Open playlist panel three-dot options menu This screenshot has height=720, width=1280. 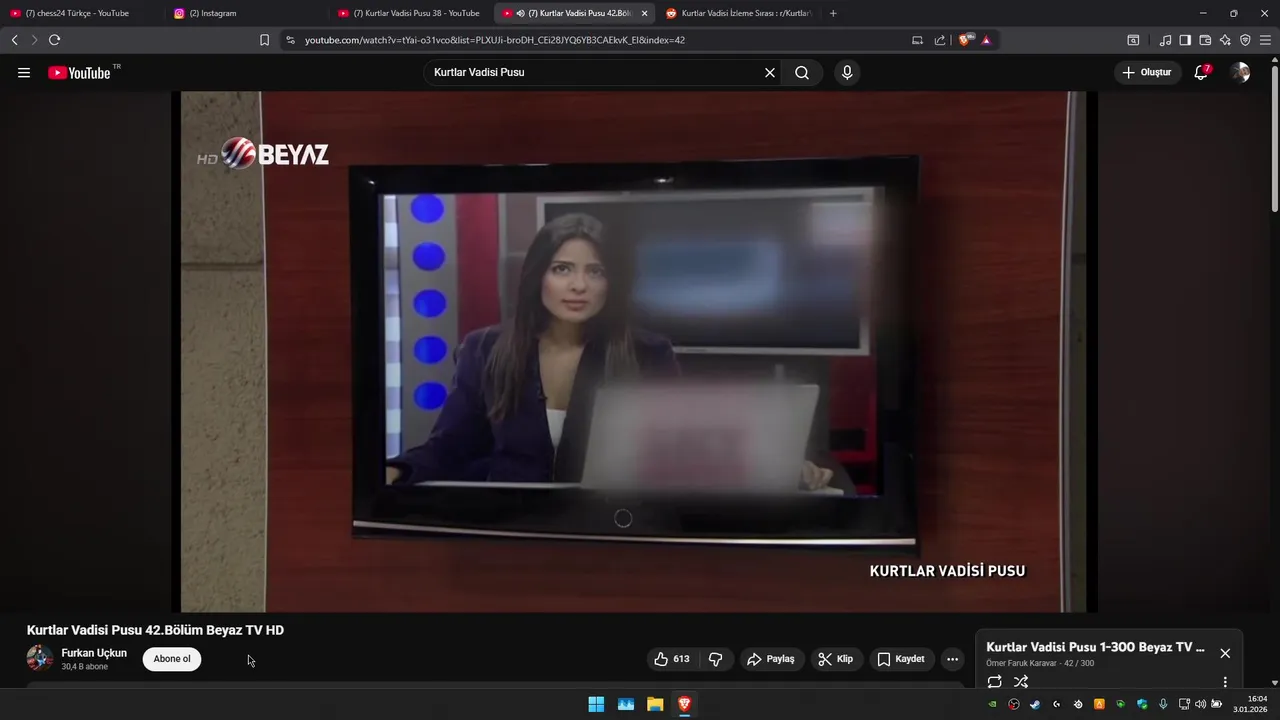[x=1225, y=682]
